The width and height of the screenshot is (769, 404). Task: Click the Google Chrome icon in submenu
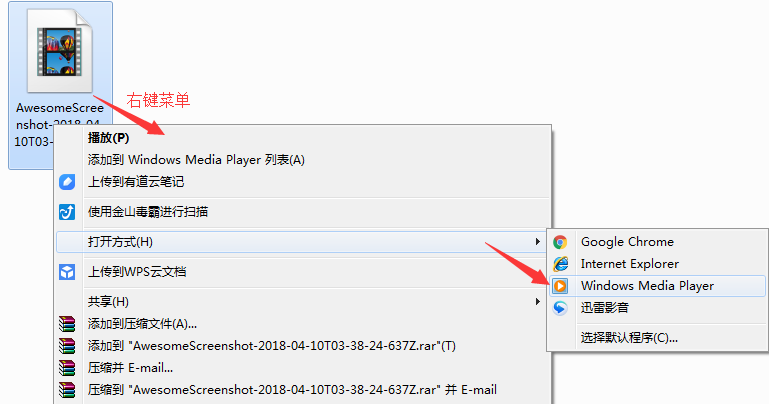click(x=560, y=242)
